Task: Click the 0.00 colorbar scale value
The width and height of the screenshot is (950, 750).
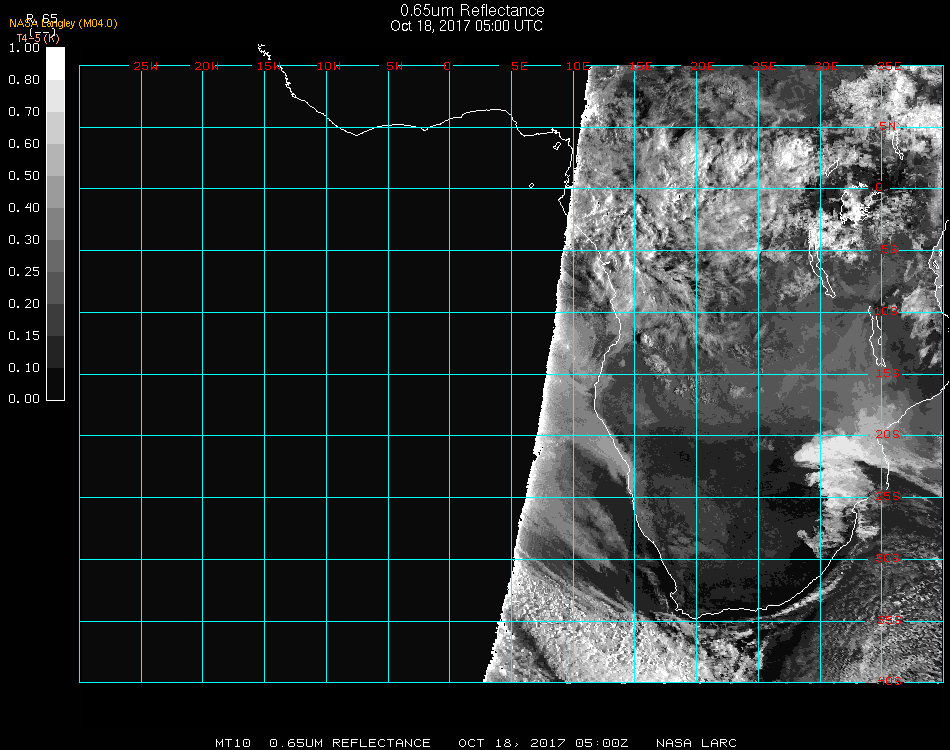Action: coord(24,399)
